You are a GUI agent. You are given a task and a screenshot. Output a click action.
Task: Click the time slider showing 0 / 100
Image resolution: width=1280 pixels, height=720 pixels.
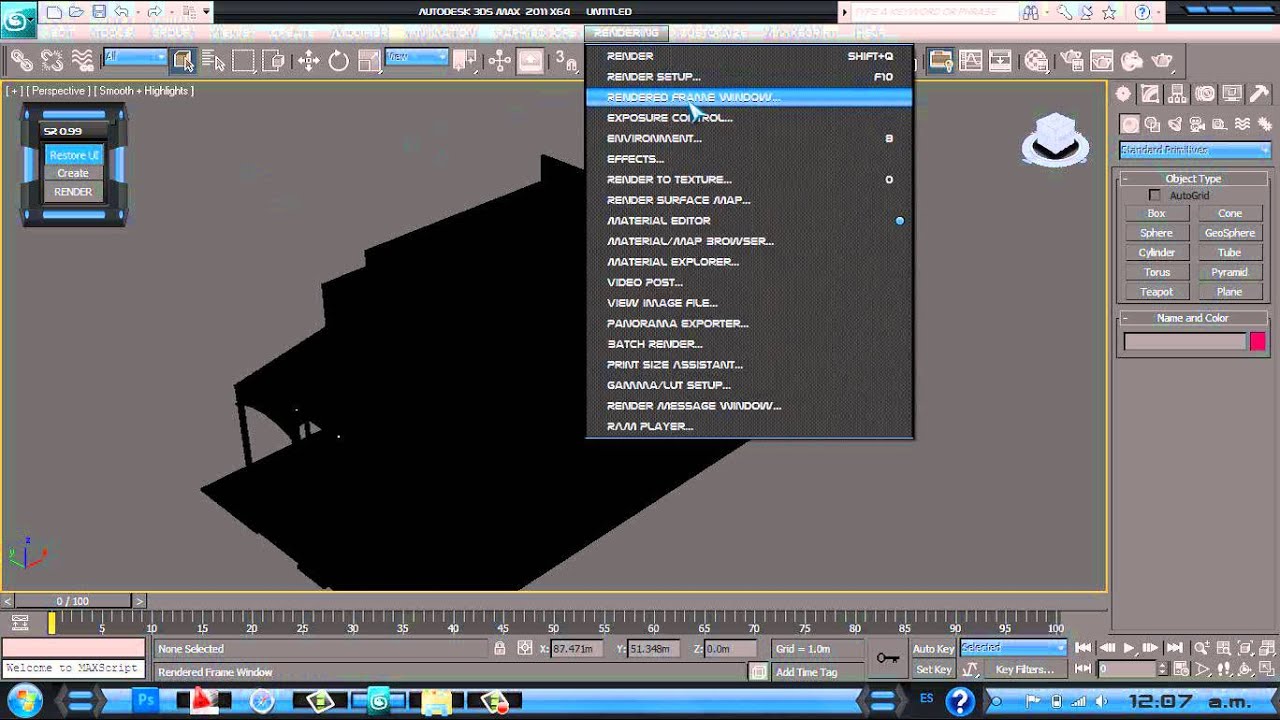pos(72,601)
